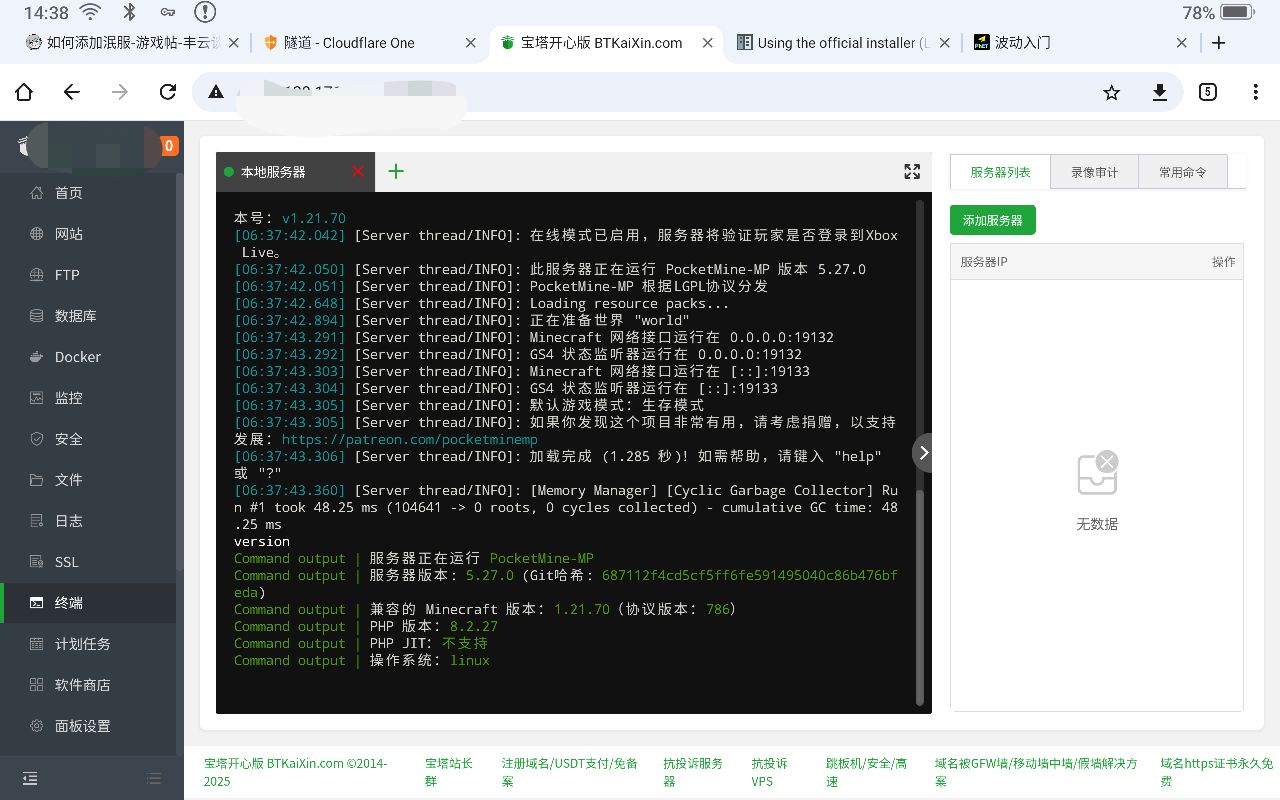Image resolution: width=1280 pixels, height=800 pixels.
Task: Open the 网站 websites sidebar item
Action: [88, 234]
